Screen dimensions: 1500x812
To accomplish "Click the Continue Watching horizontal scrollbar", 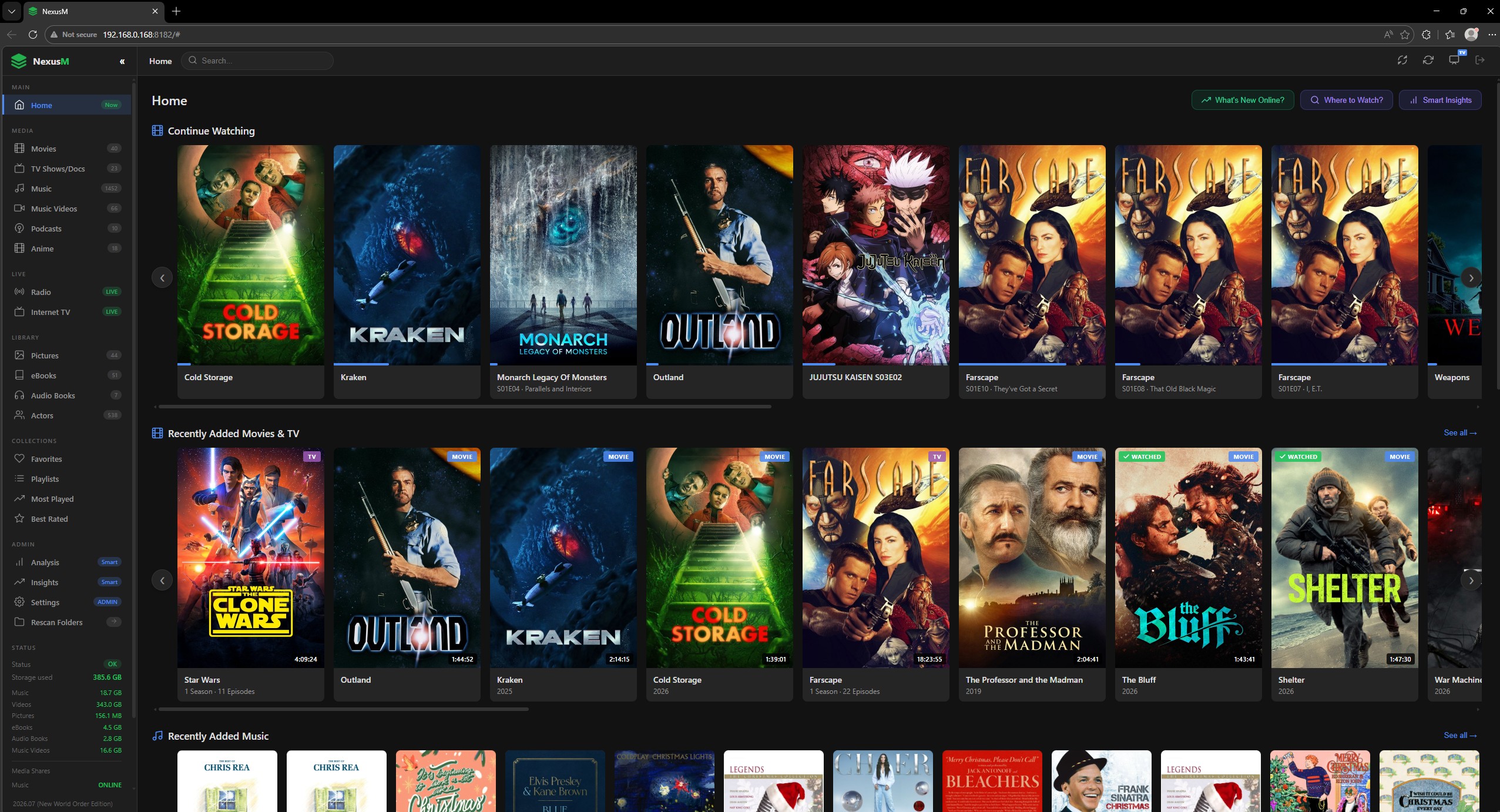I will click(x=464, y=407).
